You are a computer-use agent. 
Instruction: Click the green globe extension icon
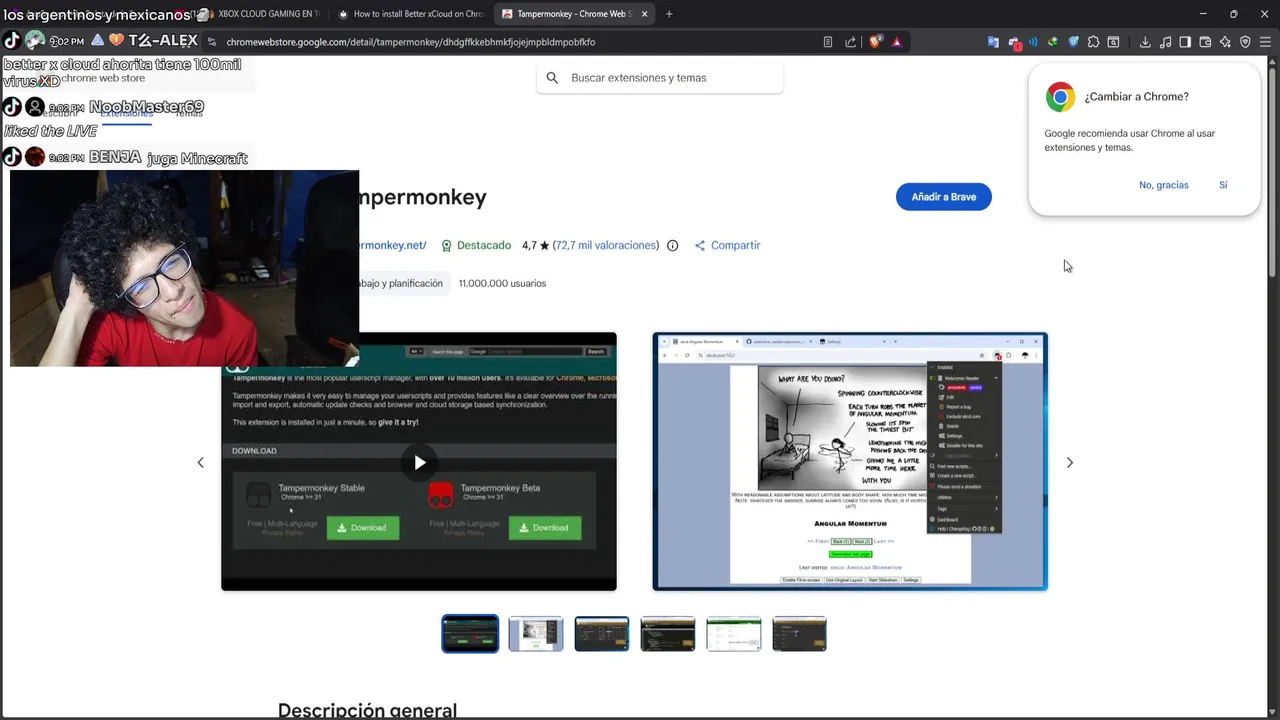click(x=1053, y=42)
